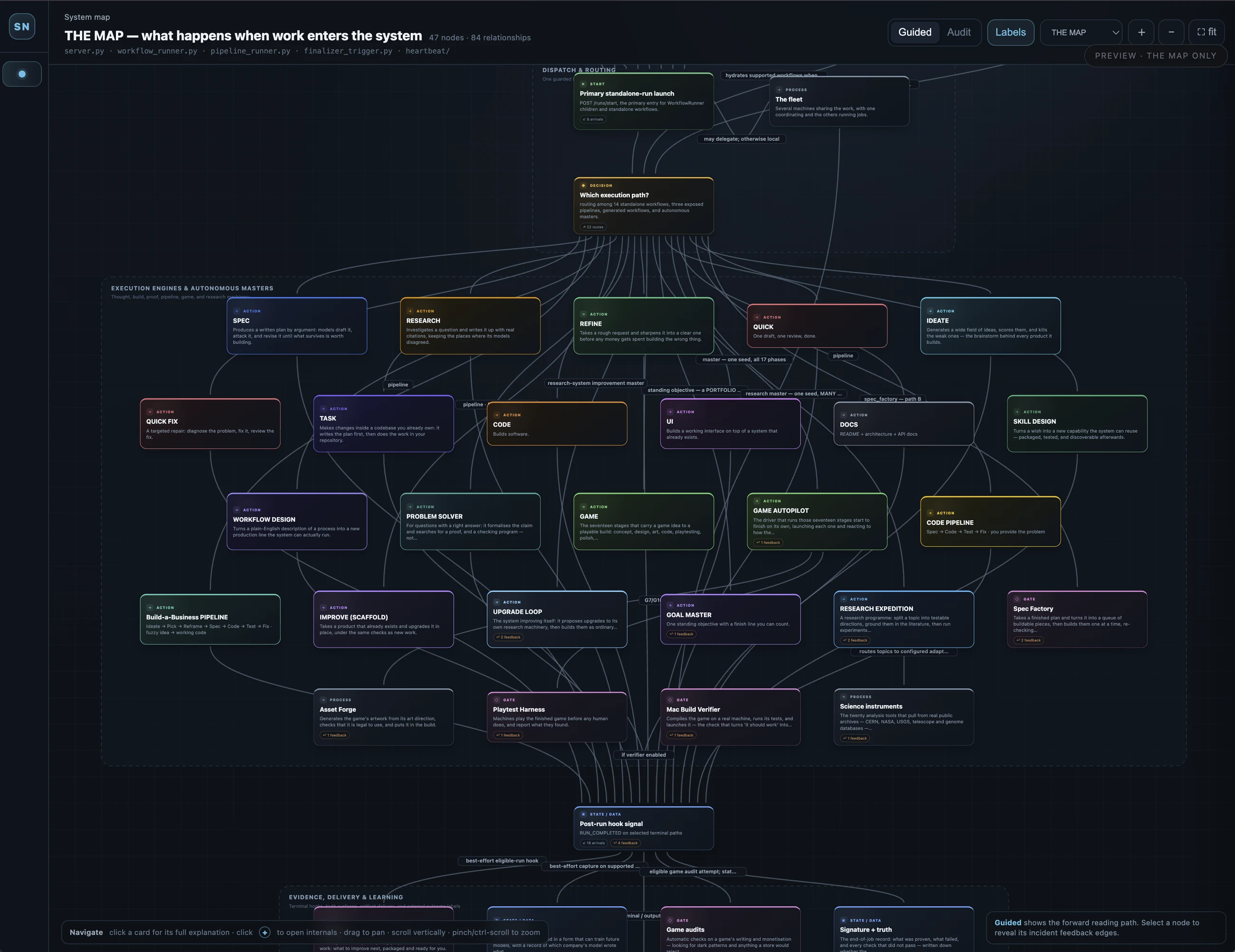This screenshot has width=1235, height=952.
Task: Open the Spec Factory gate card
Action: (1077, 619)
